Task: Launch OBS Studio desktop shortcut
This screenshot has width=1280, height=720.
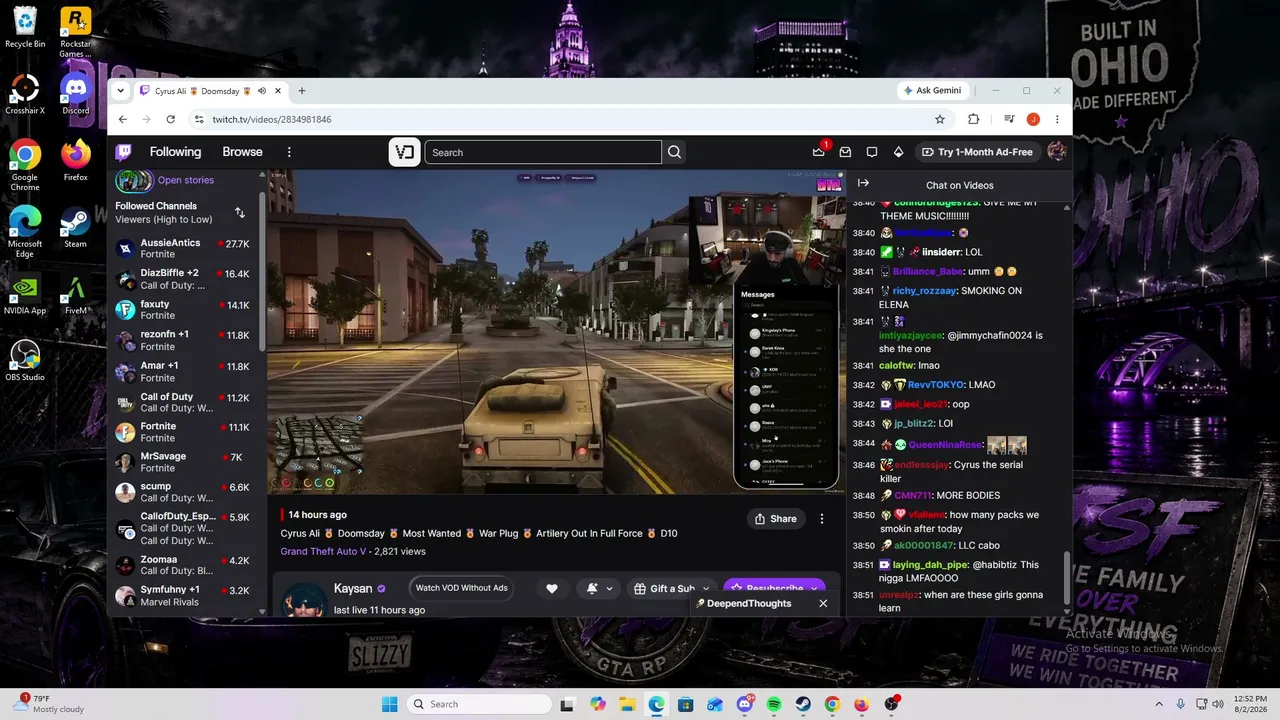Action: 25,361
